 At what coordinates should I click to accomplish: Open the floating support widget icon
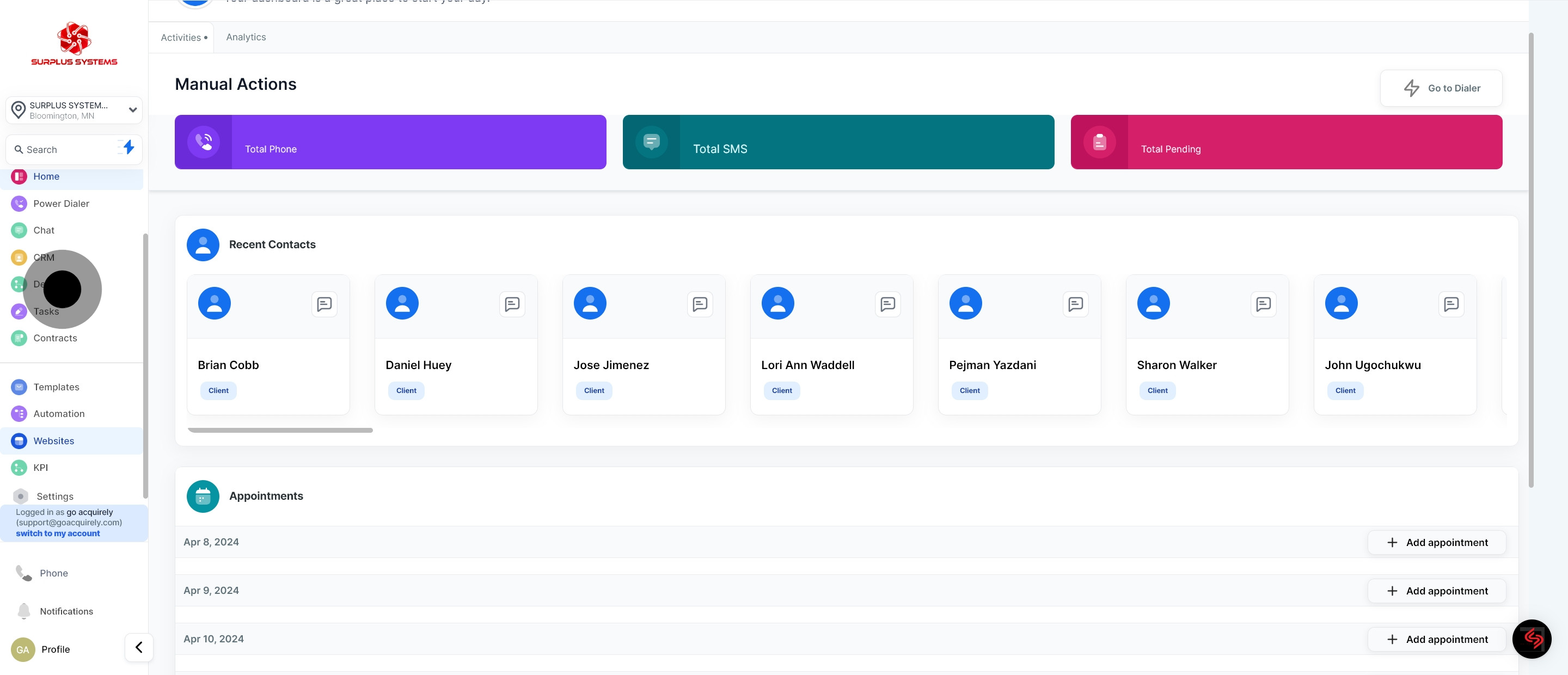(x=1532, y=639)
